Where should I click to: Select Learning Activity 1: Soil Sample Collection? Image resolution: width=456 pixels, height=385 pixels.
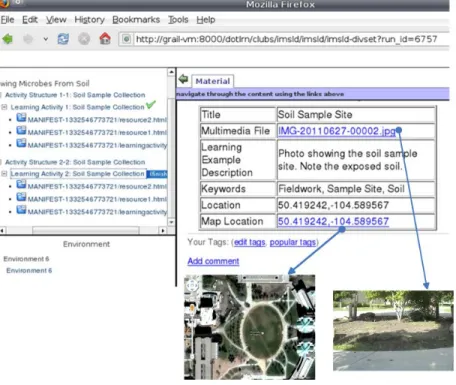click(77, 107)
